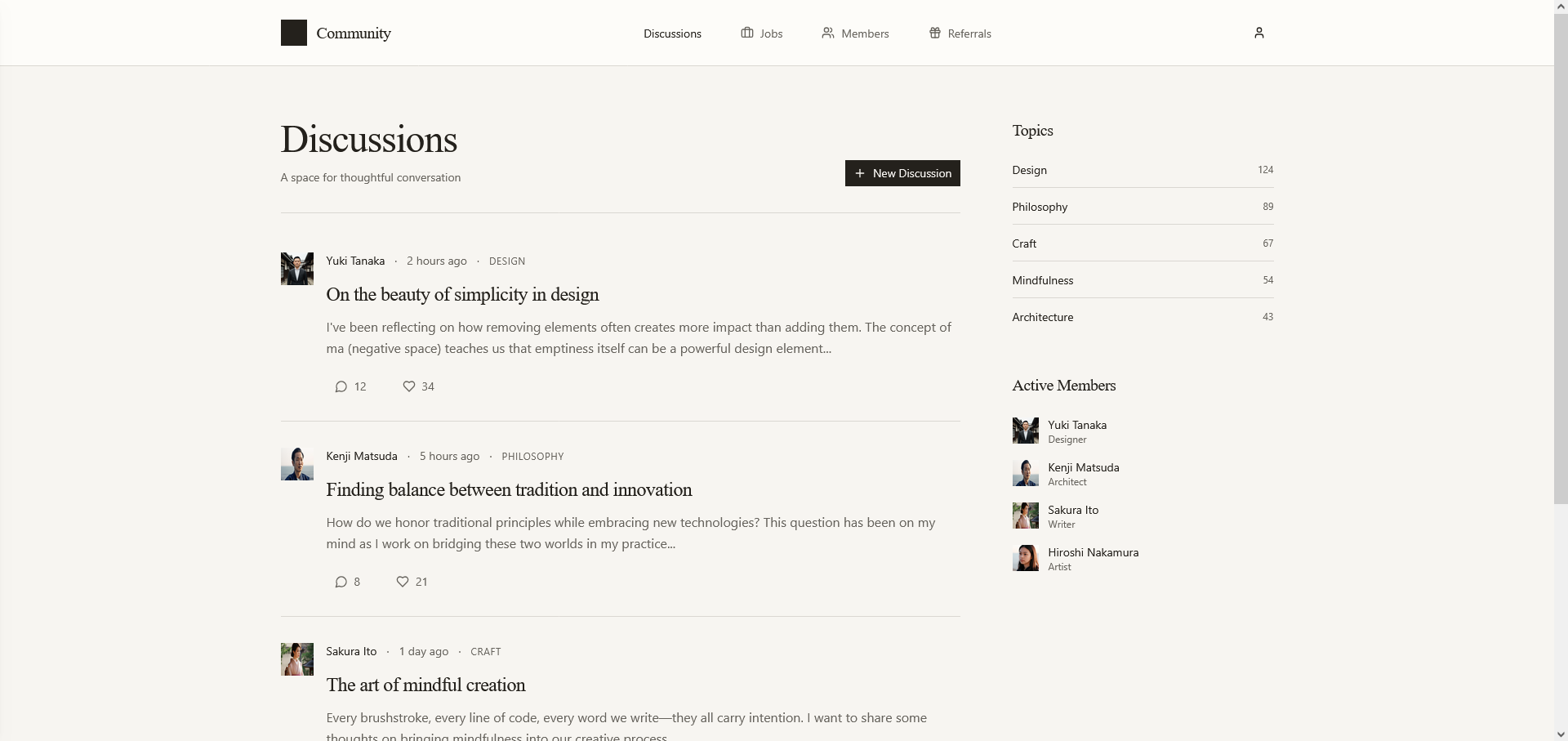Open 'Finding balance between tradition and innovation'

(509, 490)
